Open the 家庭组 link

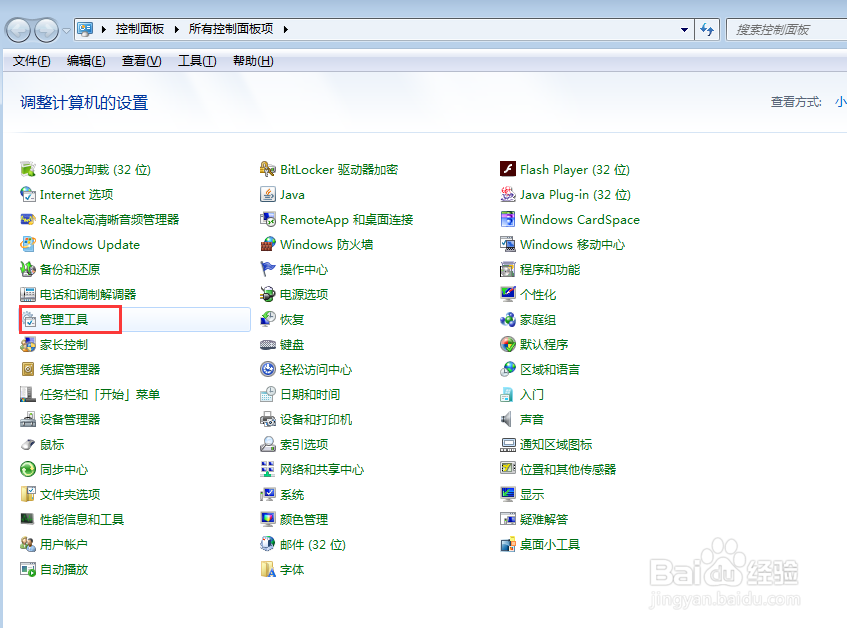[537, 320]
